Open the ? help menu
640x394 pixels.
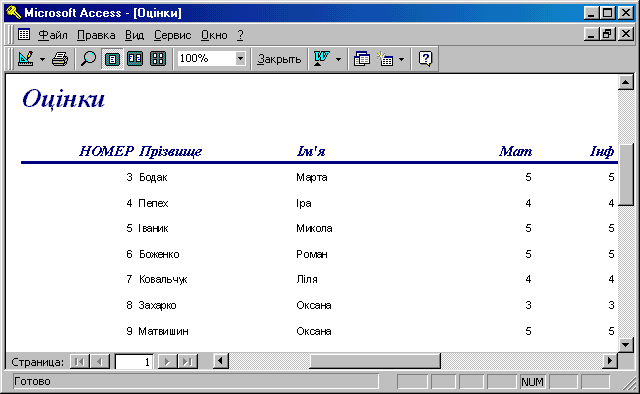coord(240,35)
